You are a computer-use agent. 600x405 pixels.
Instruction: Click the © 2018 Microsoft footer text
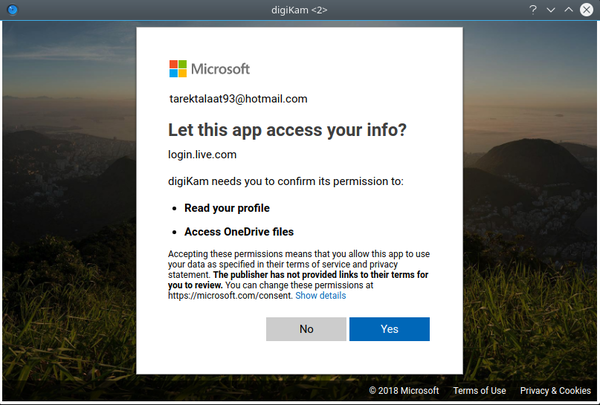point(405,391)
